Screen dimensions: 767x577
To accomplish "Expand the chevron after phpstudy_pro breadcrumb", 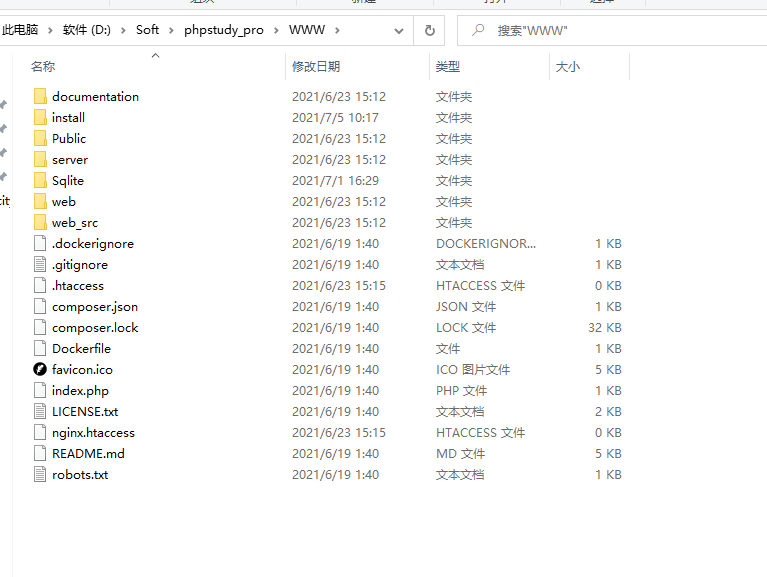I will tap(276, 30).
